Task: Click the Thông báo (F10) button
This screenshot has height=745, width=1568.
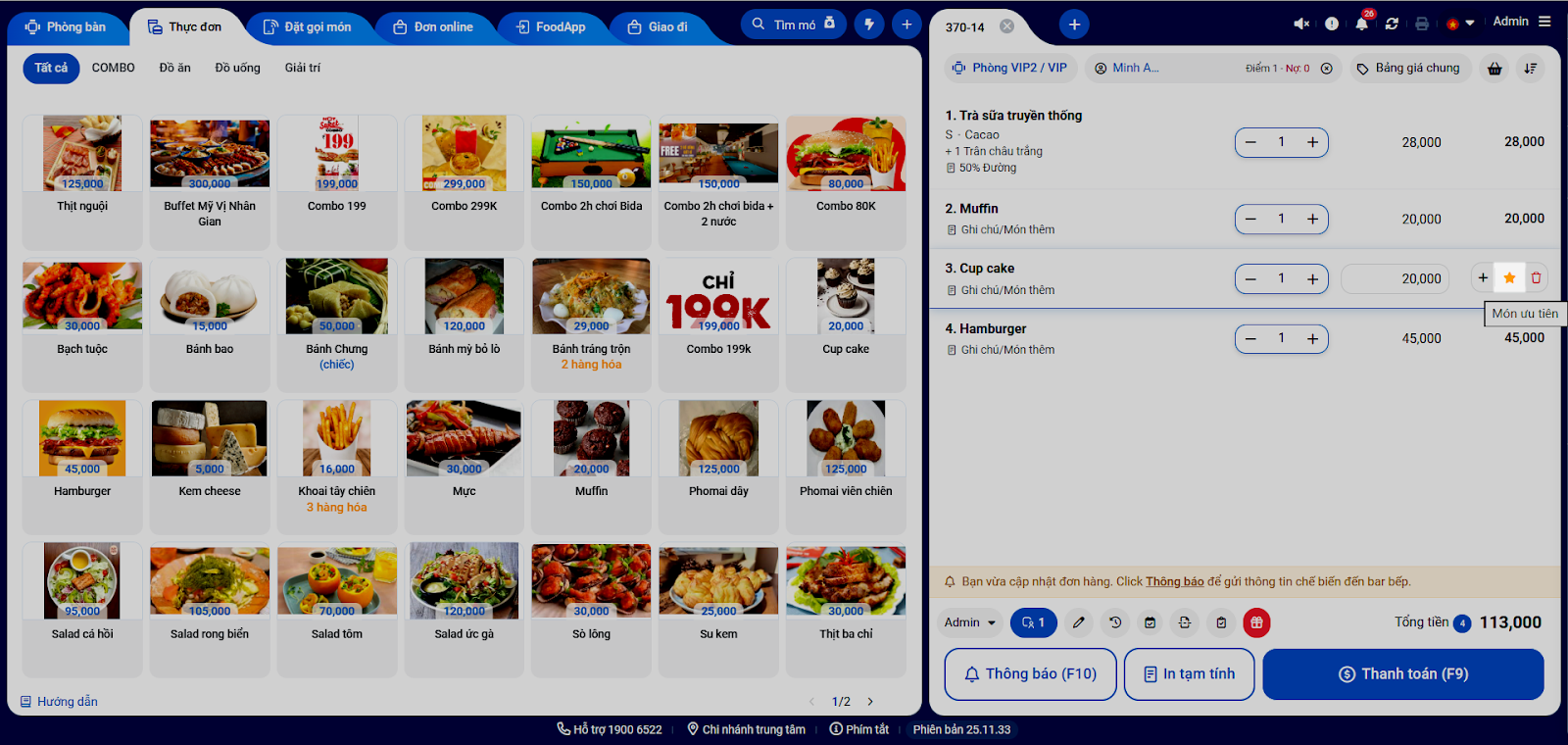Action: (1030, 674)
